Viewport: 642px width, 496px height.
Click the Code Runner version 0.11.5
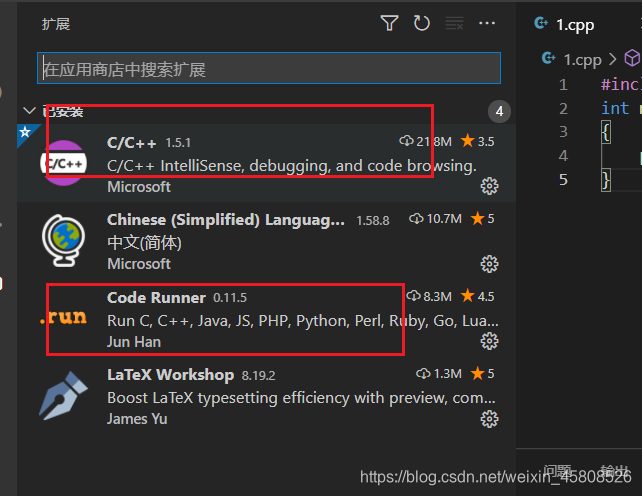pyautogui.click(x=230, y=298)
